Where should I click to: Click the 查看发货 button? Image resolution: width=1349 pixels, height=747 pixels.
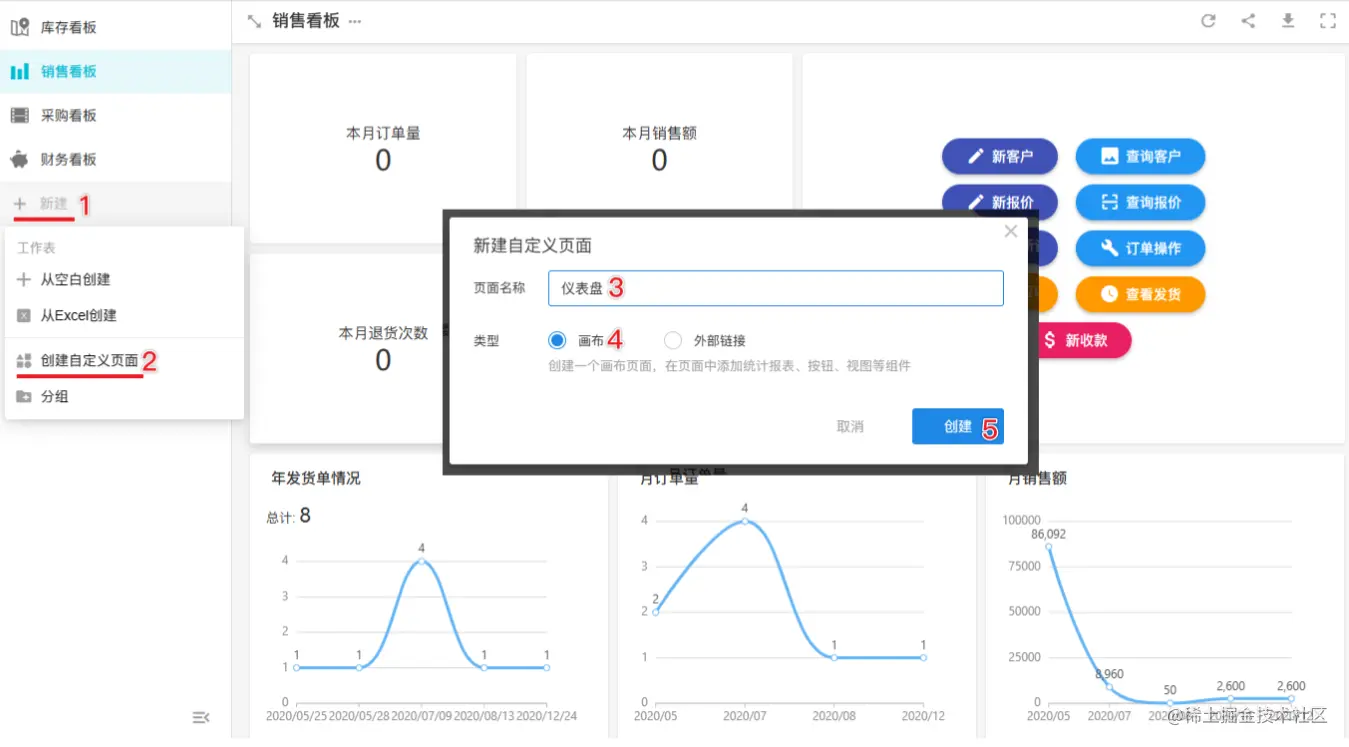coord(1140,294)
